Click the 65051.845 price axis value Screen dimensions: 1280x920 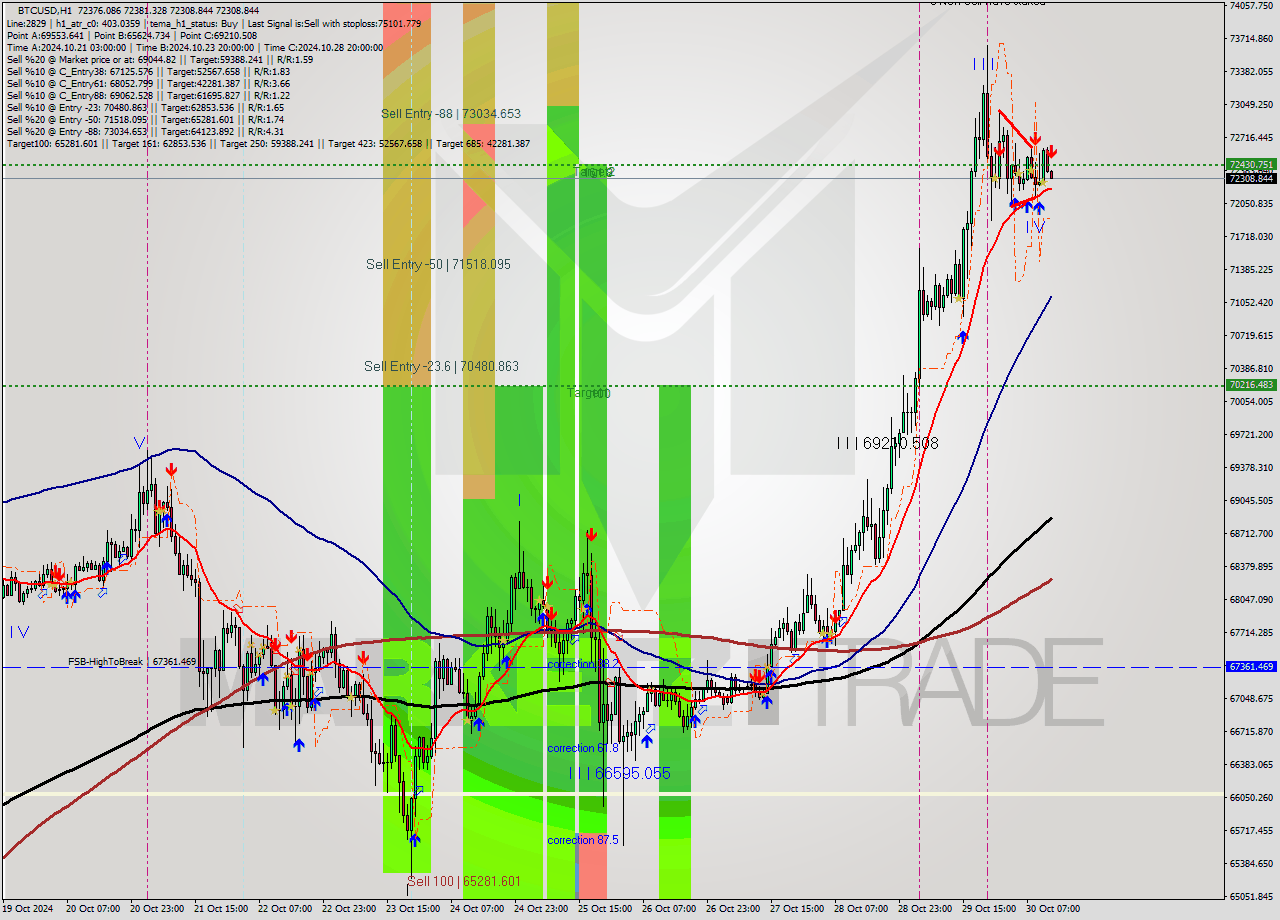pos(1251,896)
